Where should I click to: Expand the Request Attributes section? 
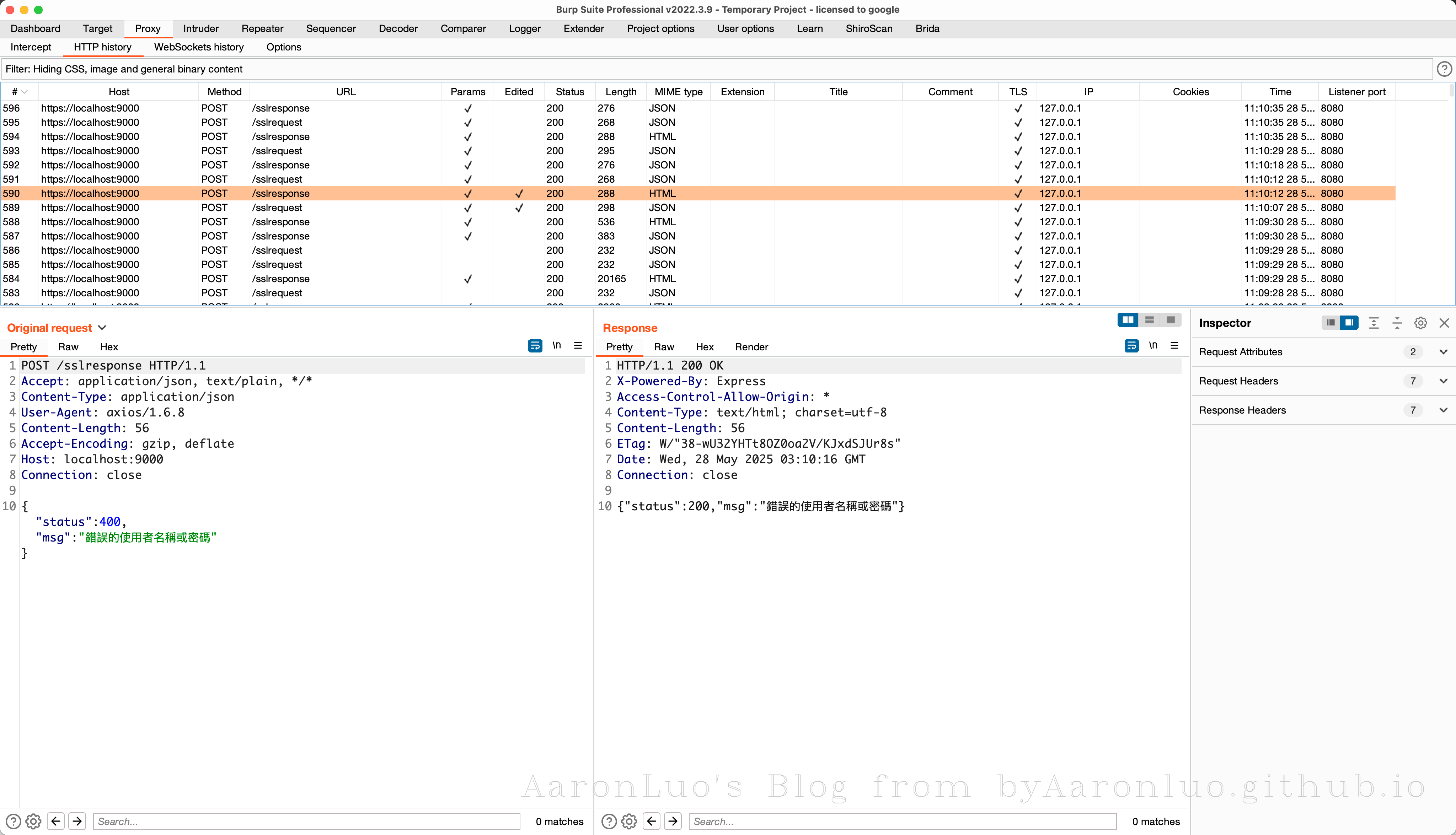pos(1443,351)
